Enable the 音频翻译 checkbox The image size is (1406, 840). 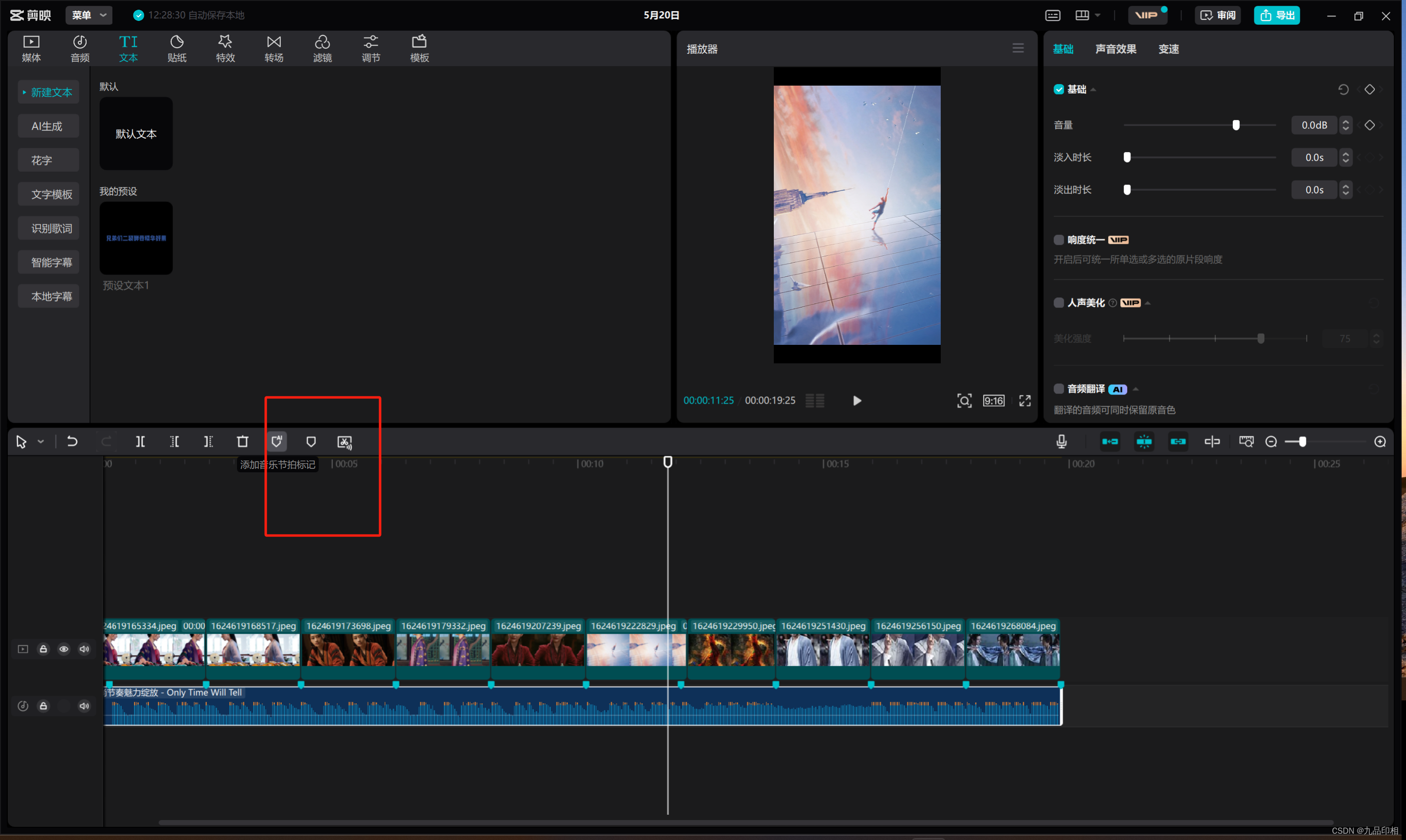point(1059,388)
